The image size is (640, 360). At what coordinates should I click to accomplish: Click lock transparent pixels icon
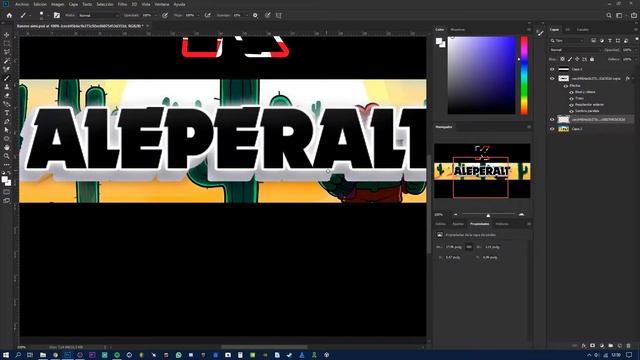click(562, 59)
